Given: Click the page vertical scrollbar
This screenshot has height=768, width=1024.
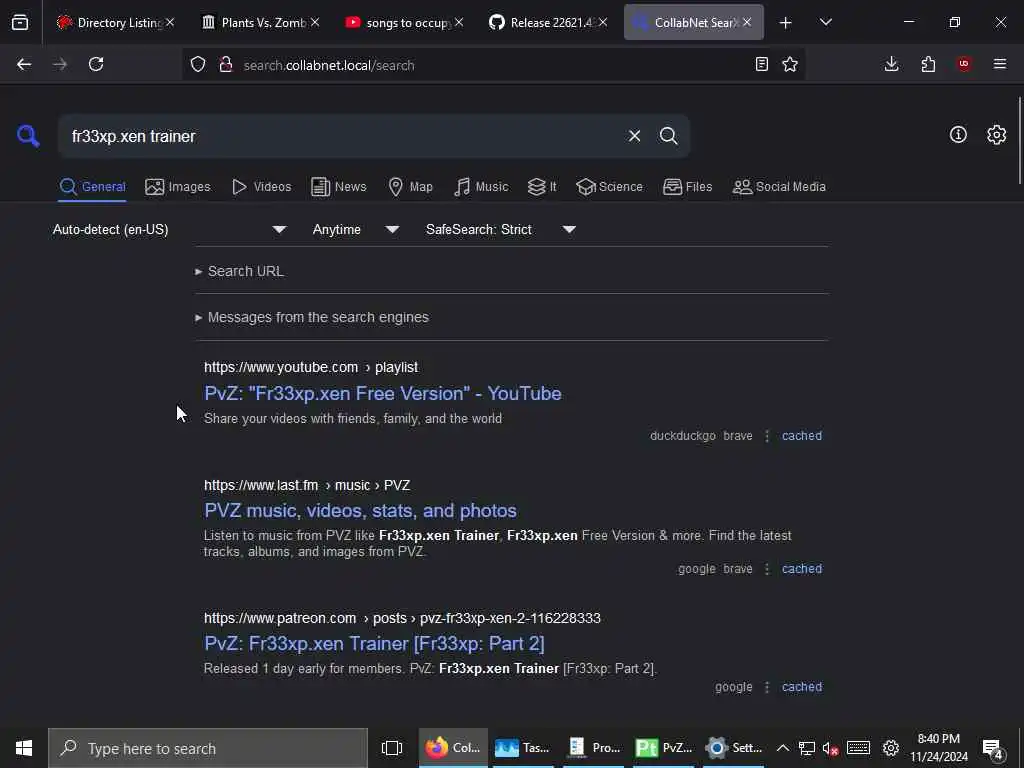Looking at the screenshot, I should (x=1019, y=140).
